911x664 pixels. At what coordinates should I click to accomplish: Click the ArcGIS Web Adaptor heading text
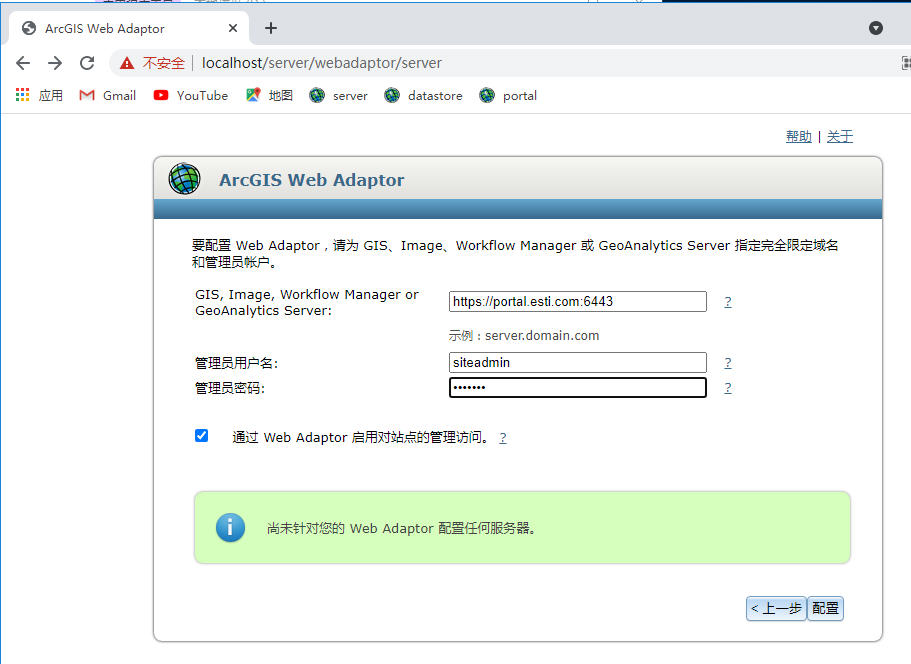(x=311, y=180)
